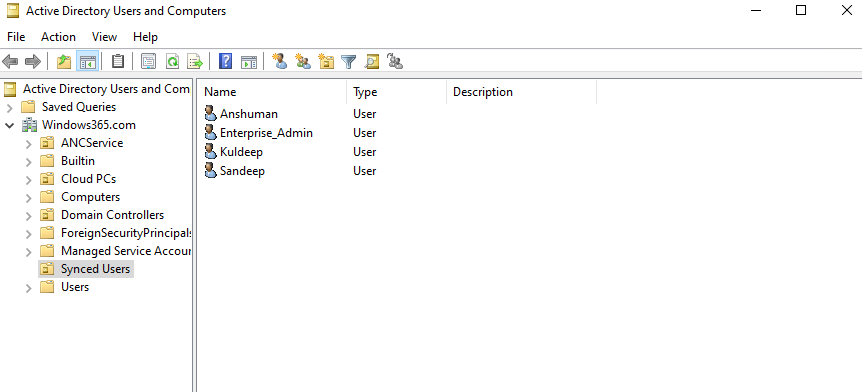Click the Windows365.com domain icon
Image resolution: width=862 pixels, height=392 pixels.
[29, 125]
